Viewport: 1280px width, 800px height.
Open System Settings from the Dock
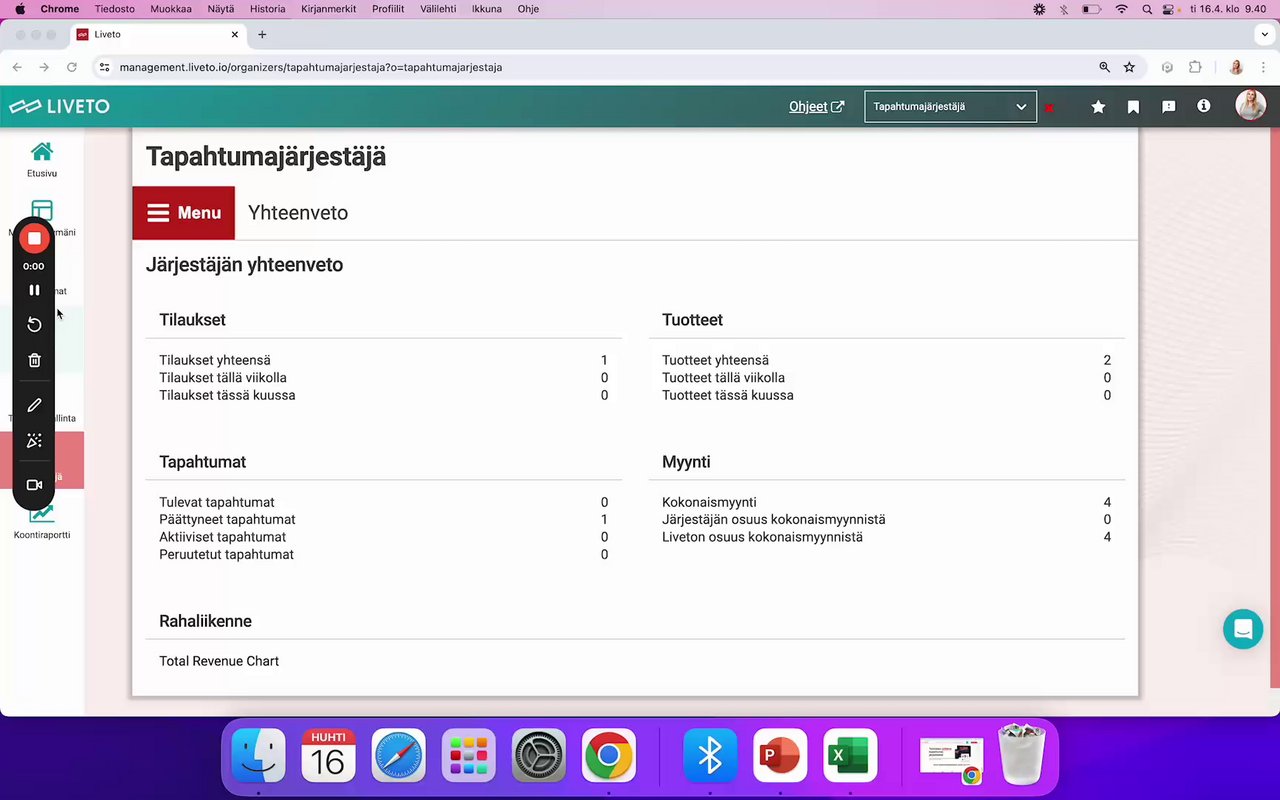click(538, 755)
